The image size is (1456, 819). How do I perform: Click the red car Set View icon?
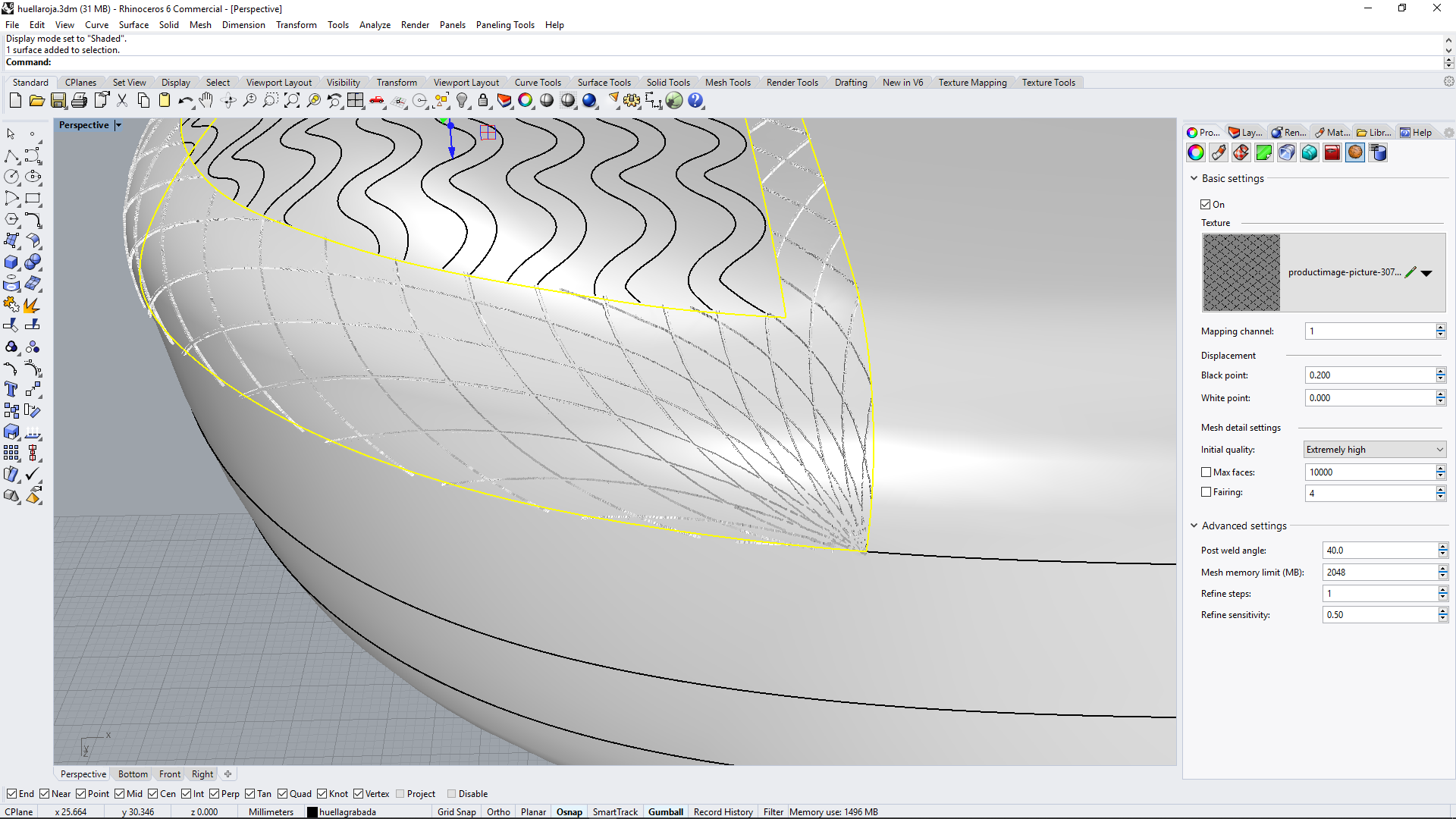coord(377,101)
